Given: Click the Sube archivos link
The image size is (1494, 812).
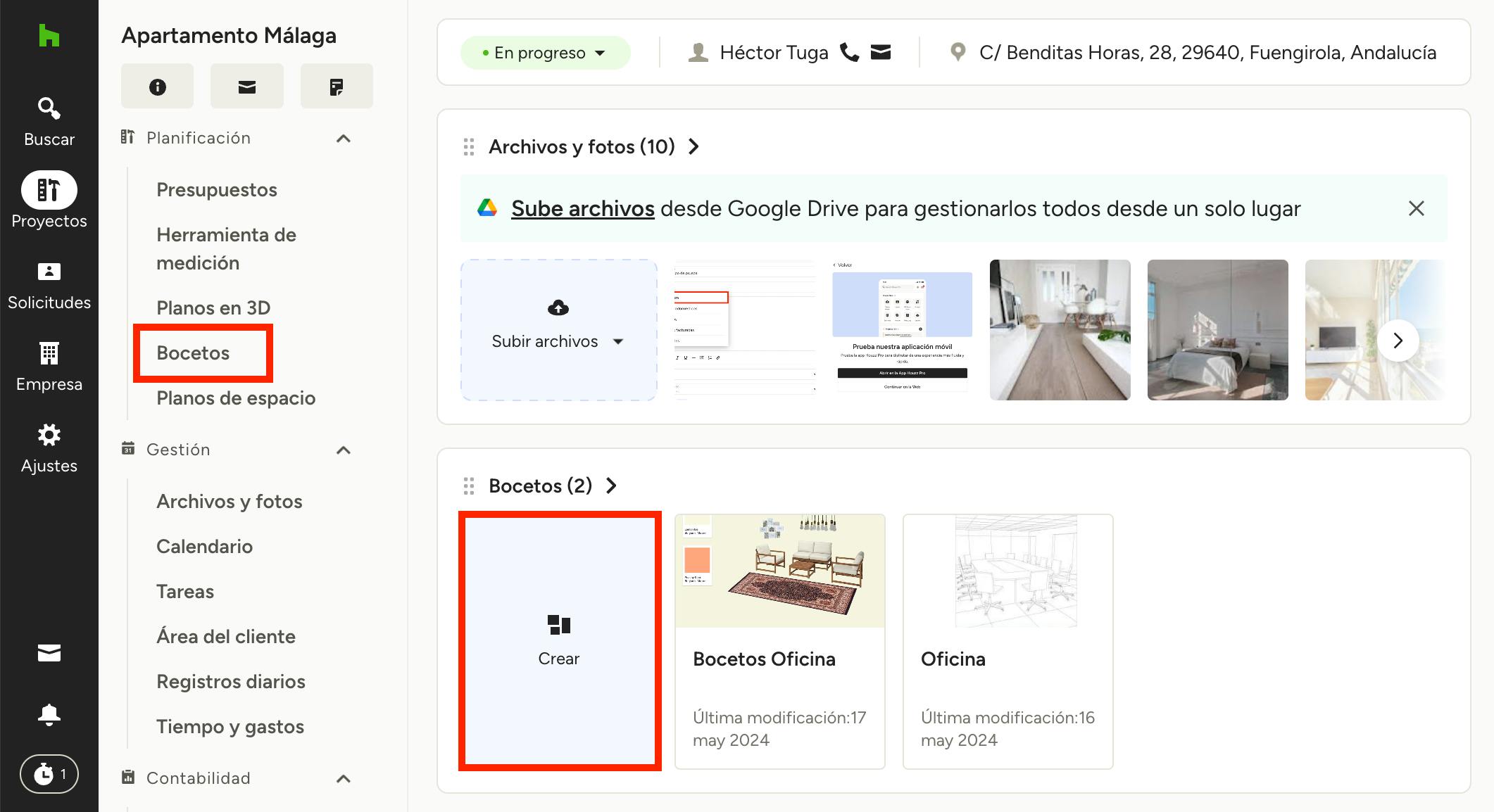Looking at the screenshot, I should pos(582,209).
